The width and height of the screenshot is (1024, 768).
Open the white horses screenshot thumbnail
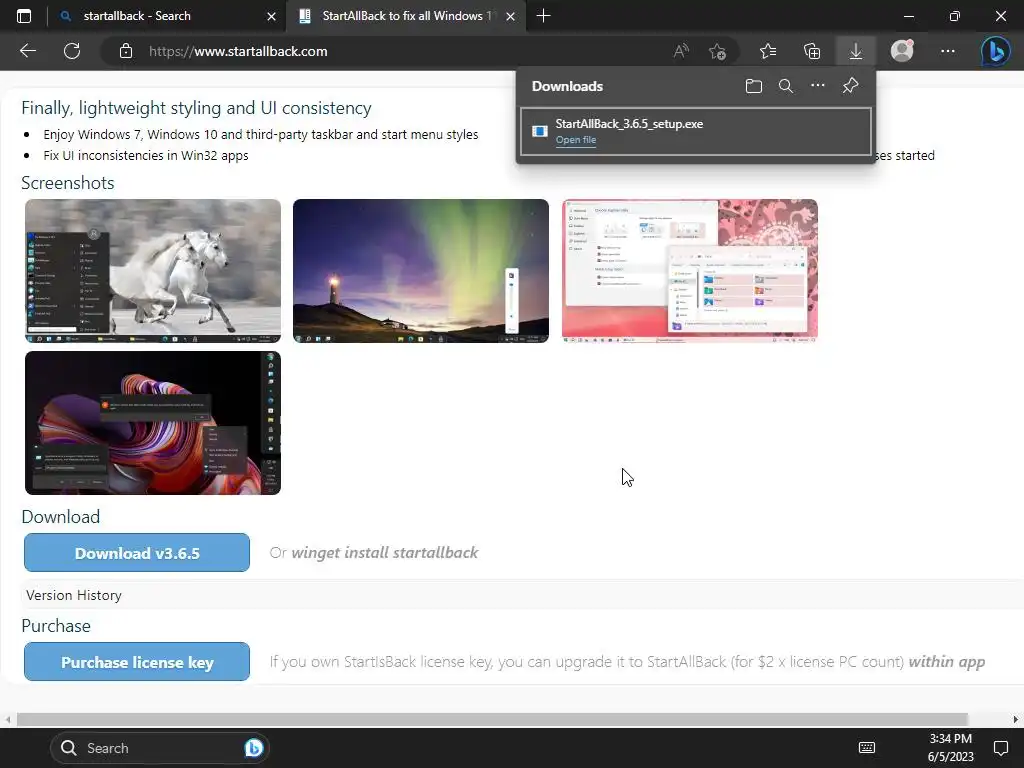[153, 271]
